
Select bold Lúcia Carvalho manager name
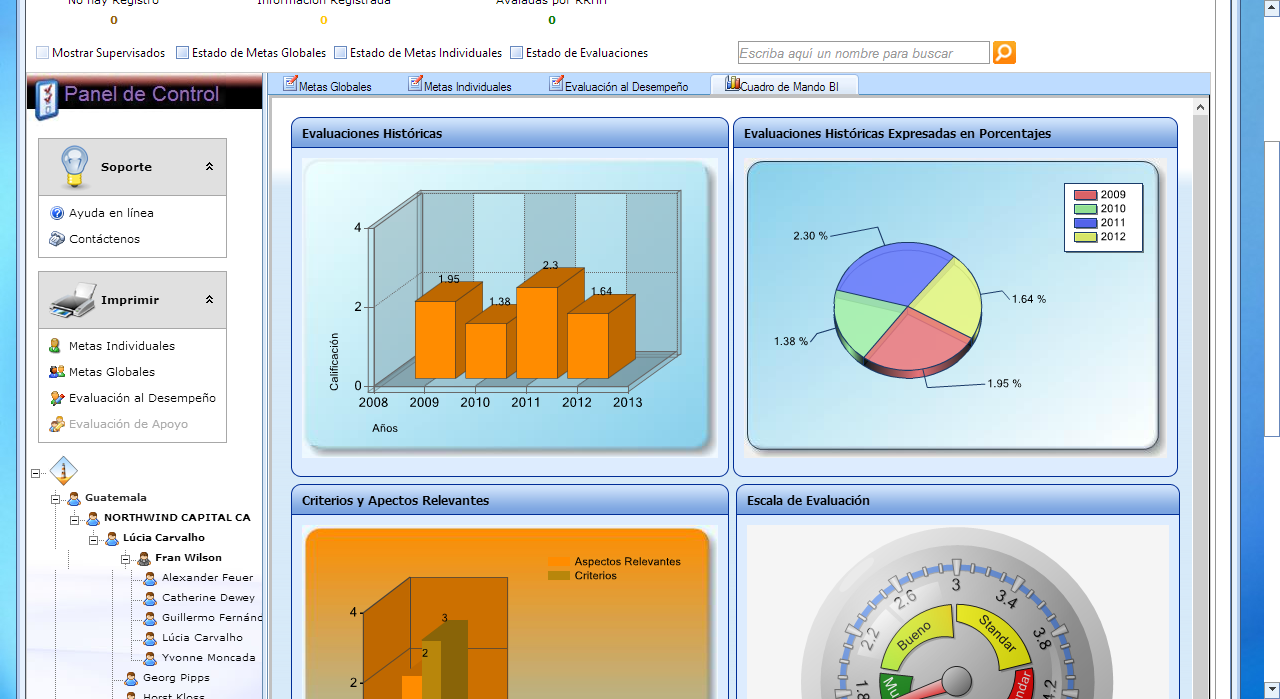pos(164,538)
